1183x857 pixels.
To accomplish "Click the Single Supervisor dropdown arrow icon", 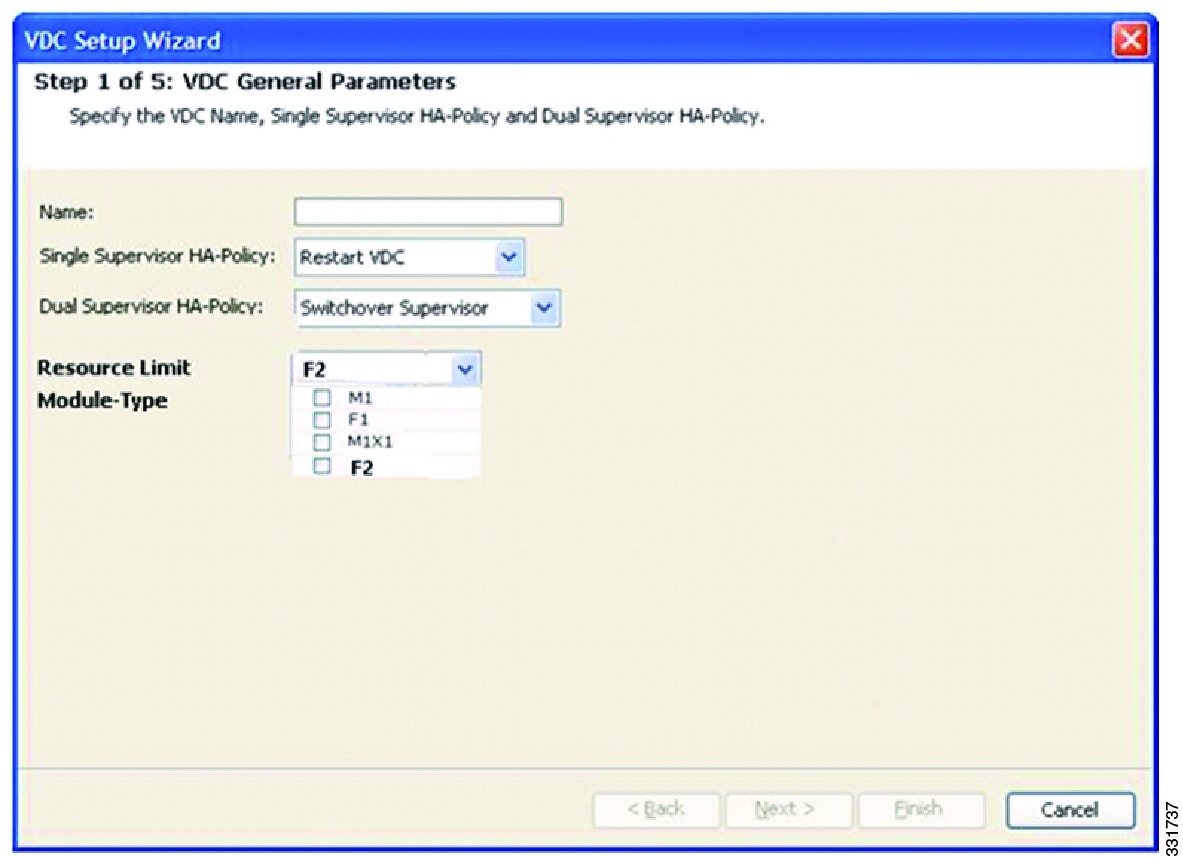I will click(507, 257).
